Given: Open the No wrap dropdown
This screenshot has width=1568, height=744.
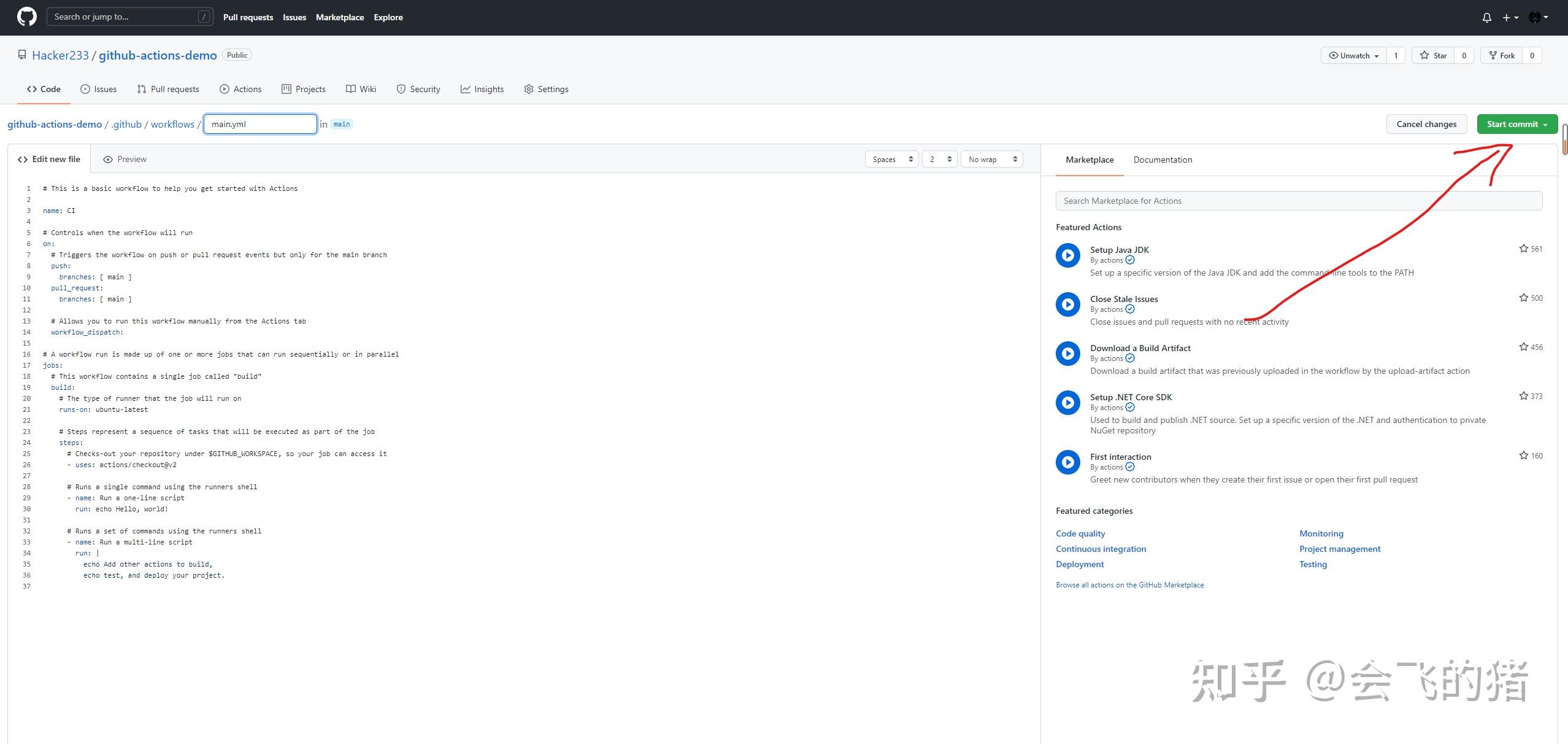Looking at the screenshot, I should tap(991, 158).
